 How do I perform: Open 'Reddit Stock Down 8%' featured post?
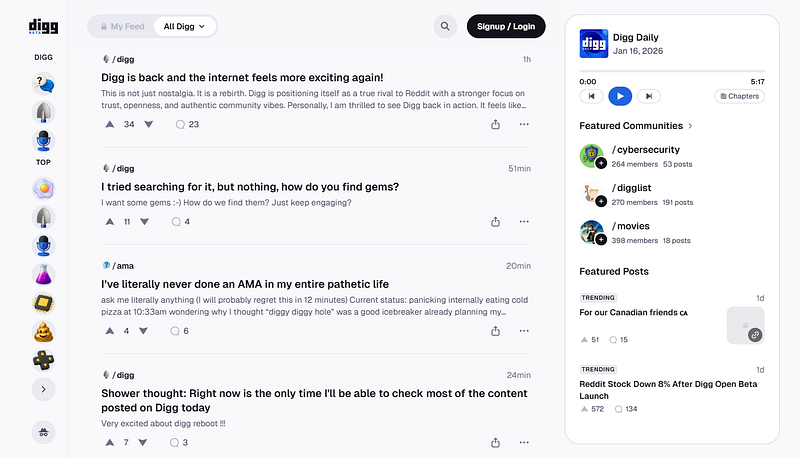(668, 390)
